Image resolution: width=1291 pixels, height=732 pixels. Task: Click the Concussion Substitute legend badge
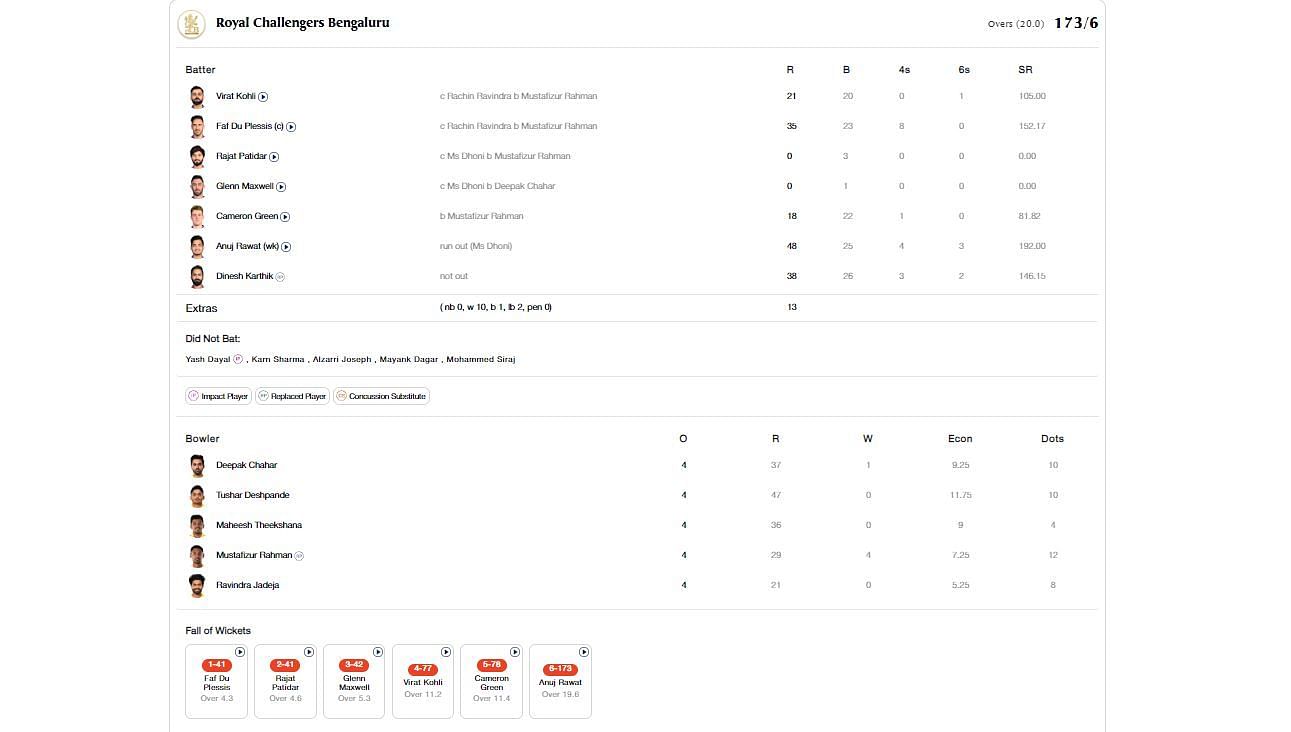pos(381,396)
